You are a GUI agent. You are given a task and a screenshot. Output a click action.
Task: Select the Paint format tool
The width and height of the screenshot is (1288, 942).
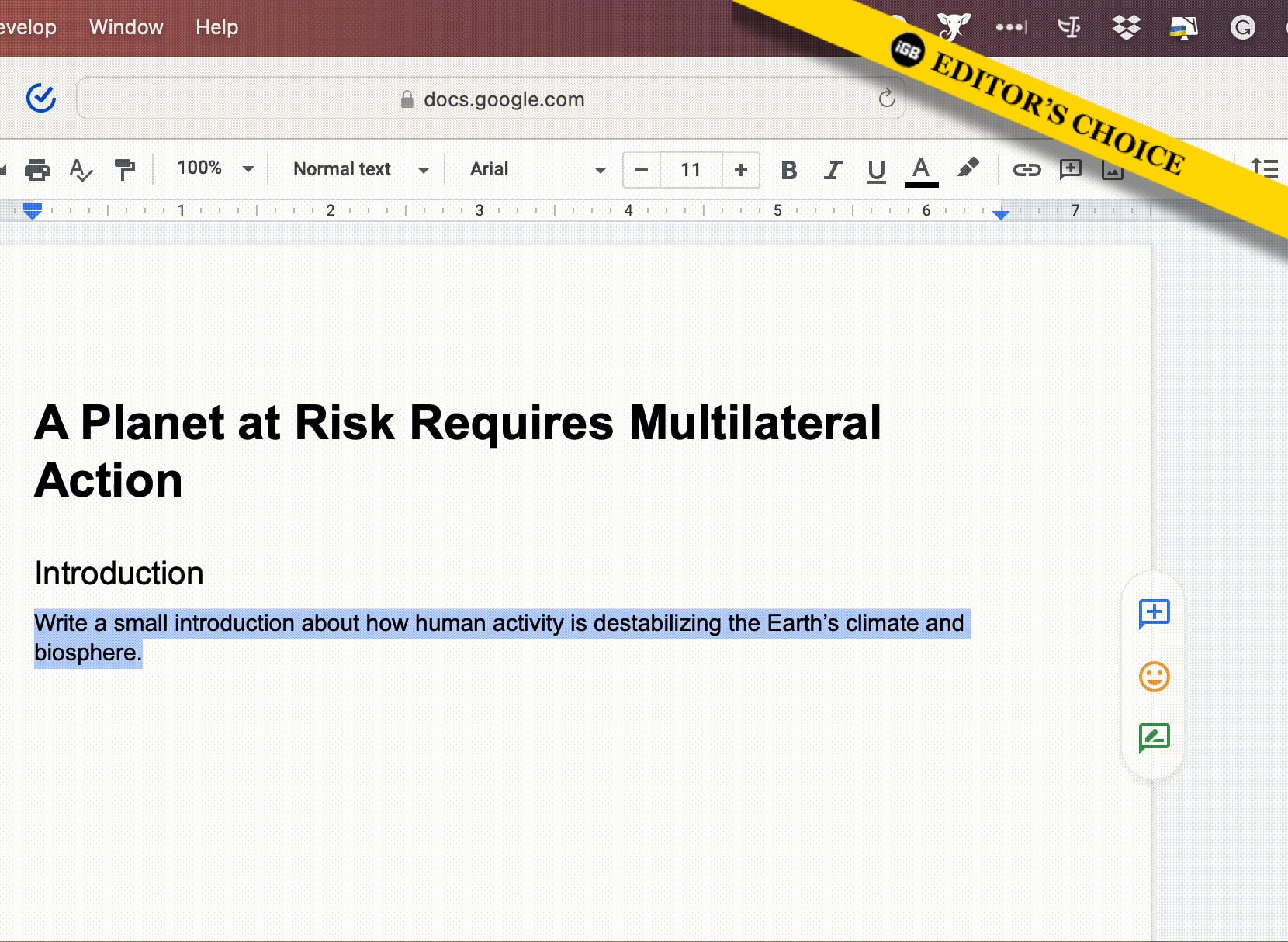(124, 169)
